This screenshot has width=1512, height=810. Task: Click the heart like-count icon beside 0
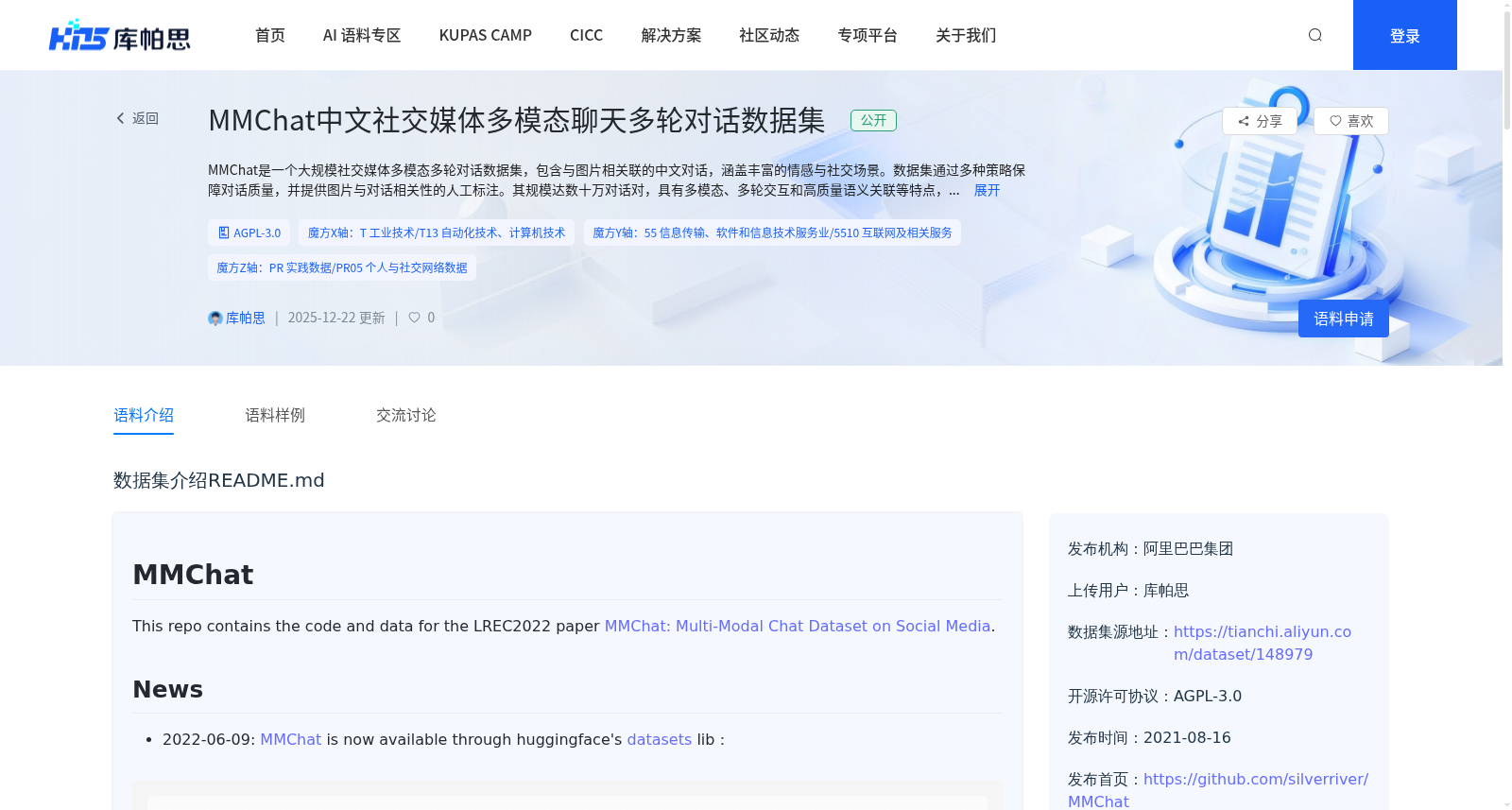click(414, 318)
